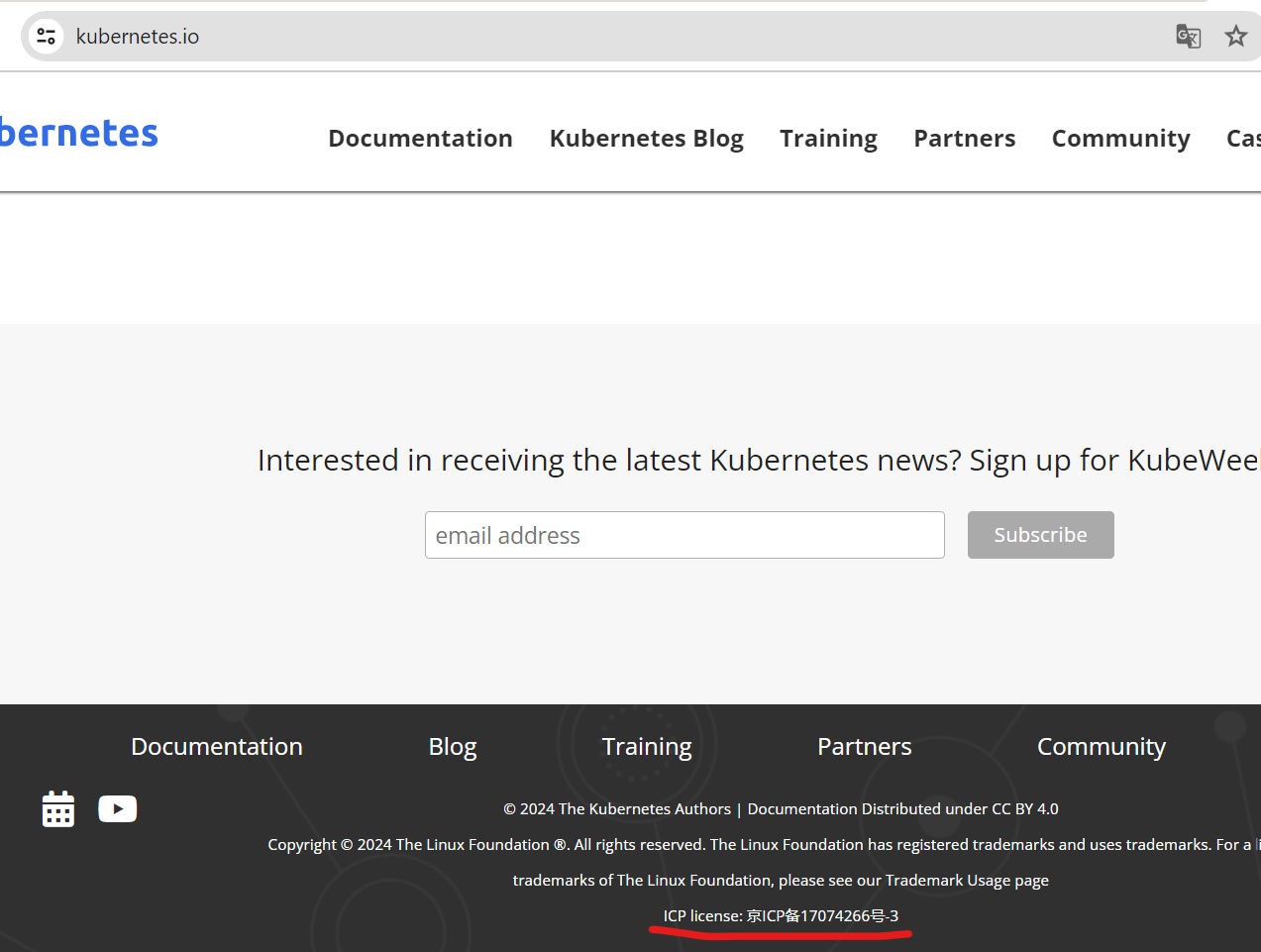Image resolution: width=1261 pixels, height=952 pixels.
Task: Click the footer Documentation link
Action: pos(217,747)
